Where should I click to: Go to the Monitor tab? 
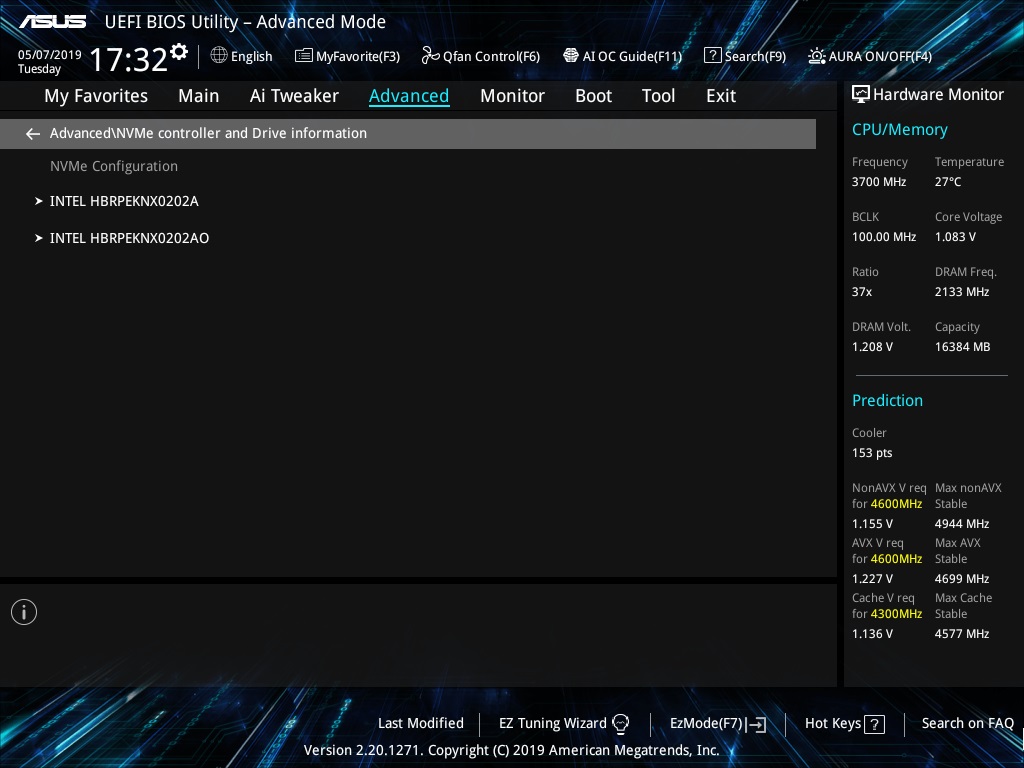click(512, 96)
